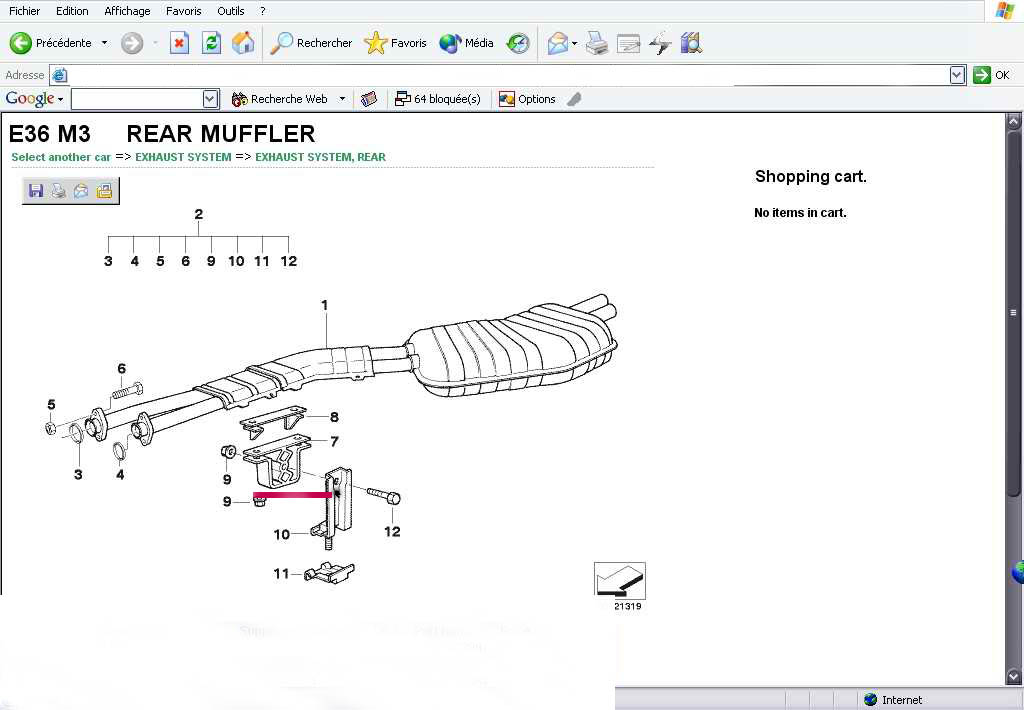The image size is (1024, 710).
Task: Click the lightning-bolt toolbar icon
Action: [660, 43]
